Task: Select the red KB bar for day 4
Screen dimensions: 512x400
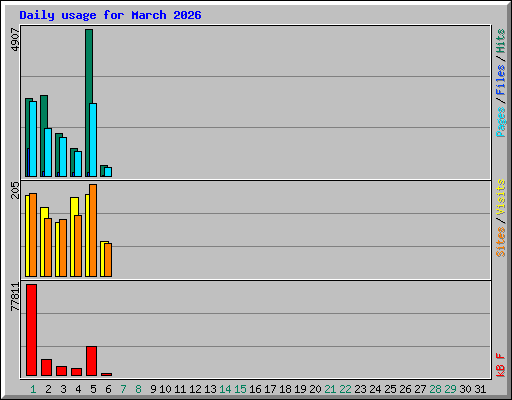Action: click(x=76, y=372)
